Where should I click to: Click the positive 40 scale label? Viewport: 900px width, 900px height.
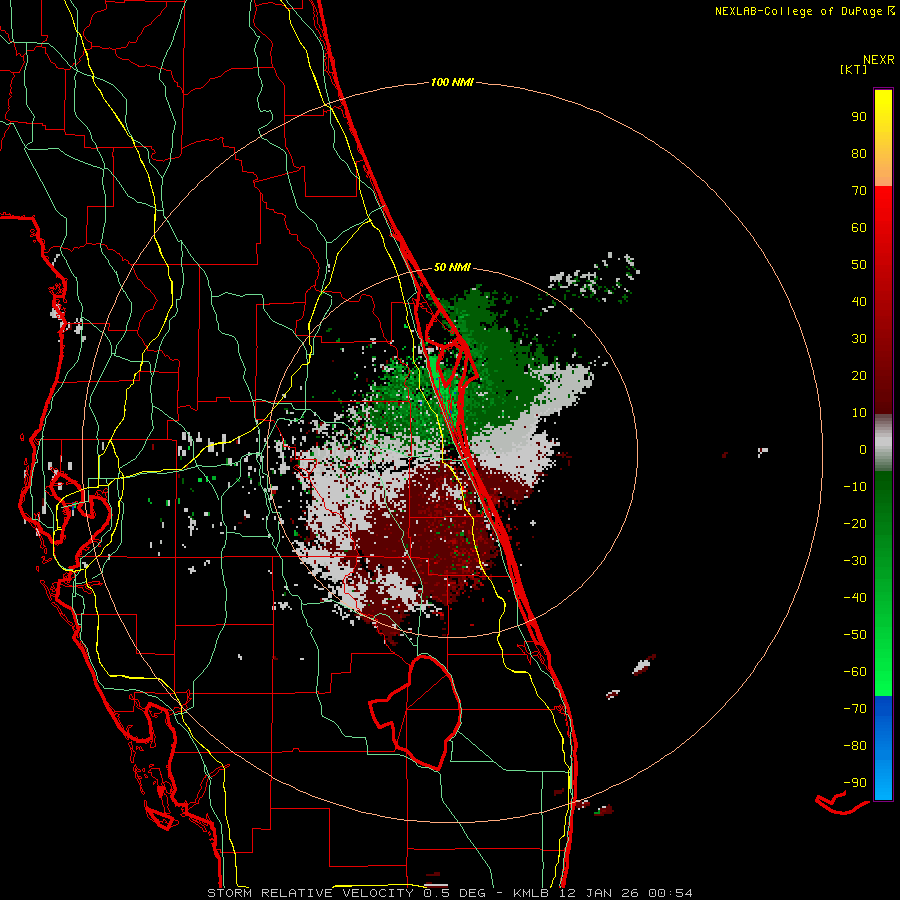[x=859, y=302]
